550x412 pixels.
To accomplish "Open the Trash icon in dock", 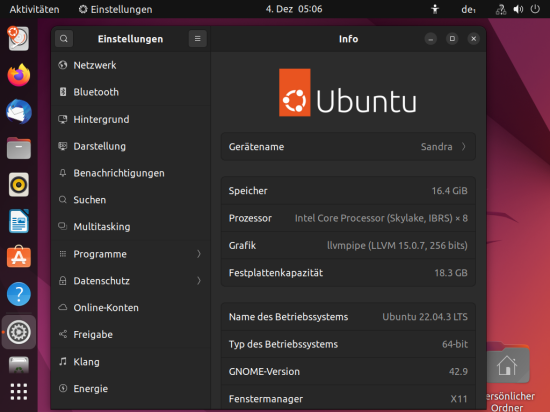I will 19,365.
